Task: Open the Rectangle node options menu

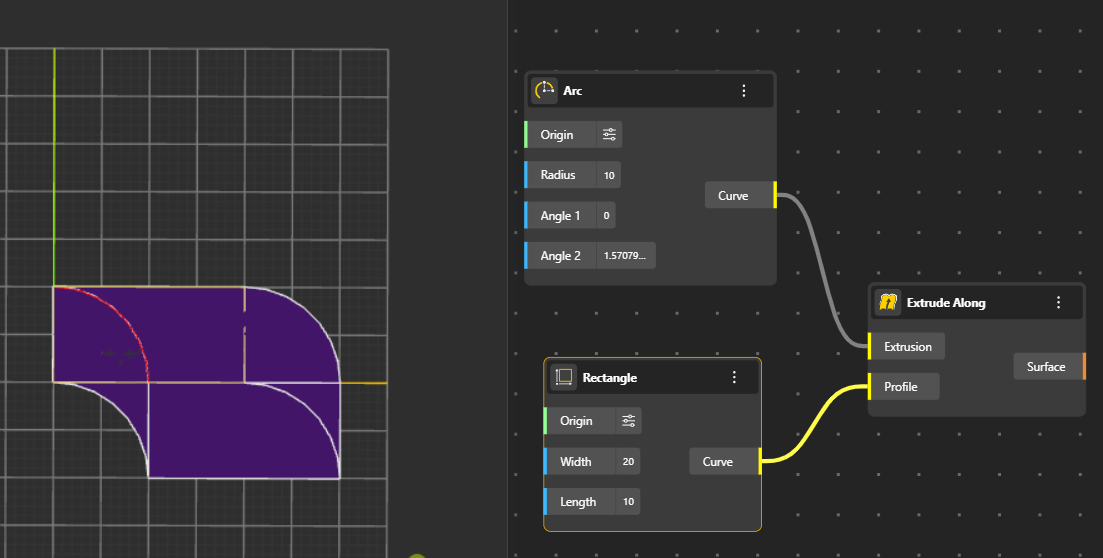Action: point(734,377)
